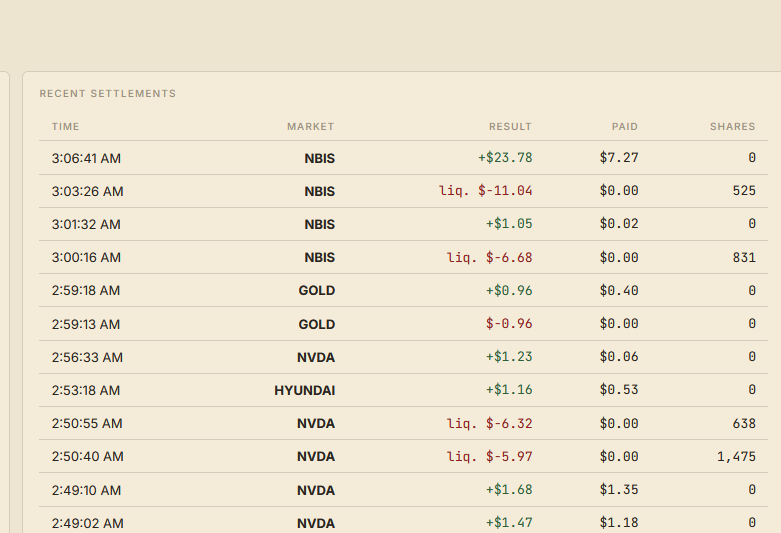Viewport: 781px width, 533px height.
Task: Select the 3:06:41 AM timestamp
Action: click(x=86, y=158)
